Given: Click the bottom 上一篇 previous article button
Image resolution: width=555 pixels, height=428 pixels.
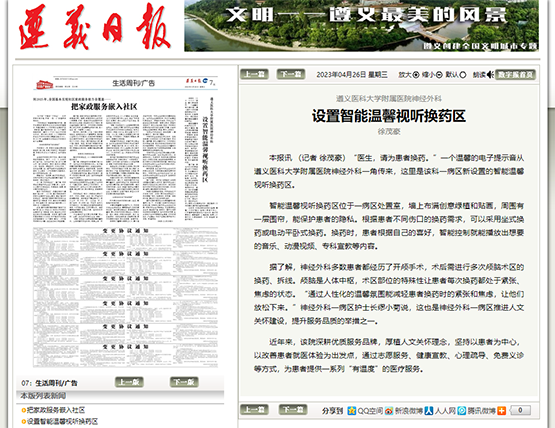Looking at the screenshot, I should 254,410.
